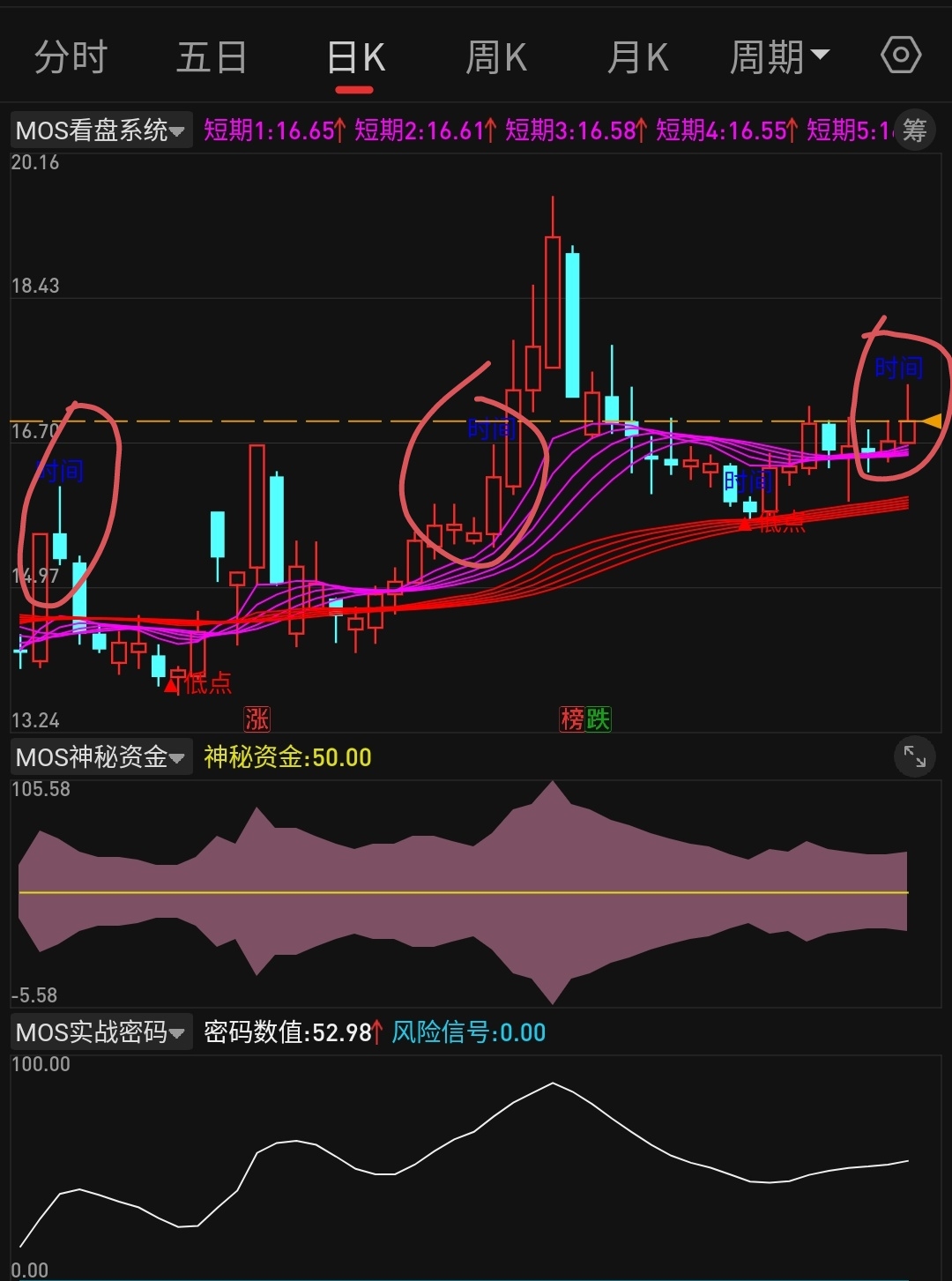The height and width of the screenshot is (1281, 952).
Task: Tap the 短期3:16.58 indicator value
Action: [576, 130]
